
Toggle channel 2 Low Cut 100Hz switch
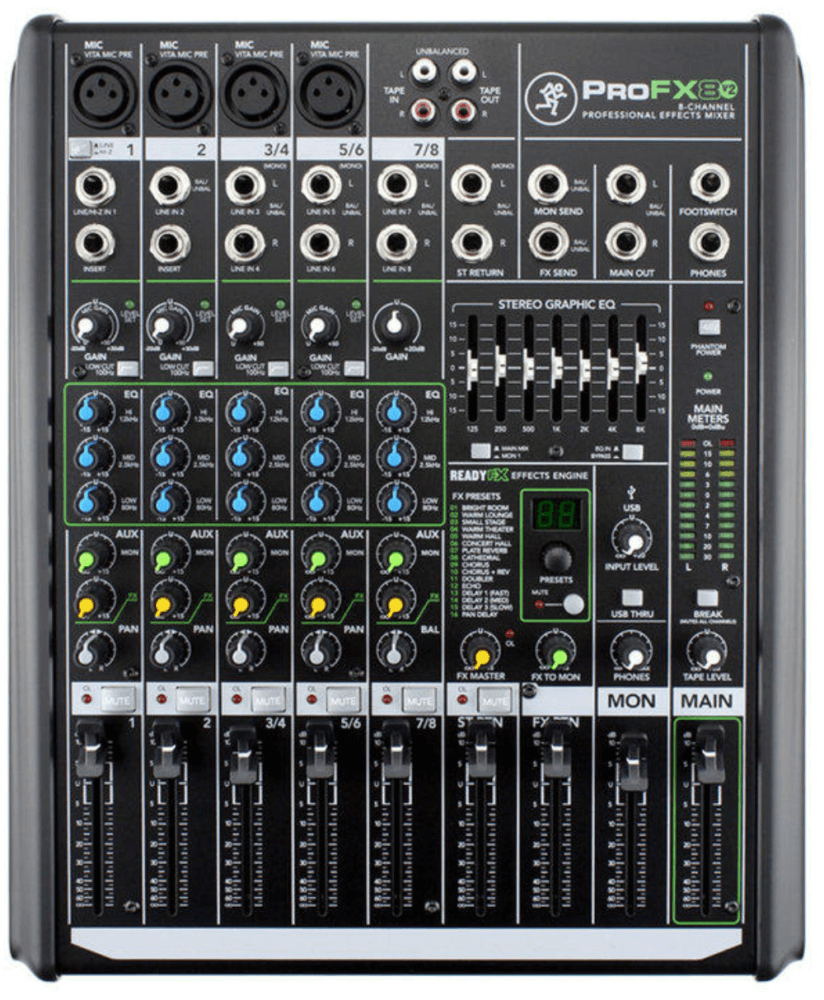tap(203, 368)
